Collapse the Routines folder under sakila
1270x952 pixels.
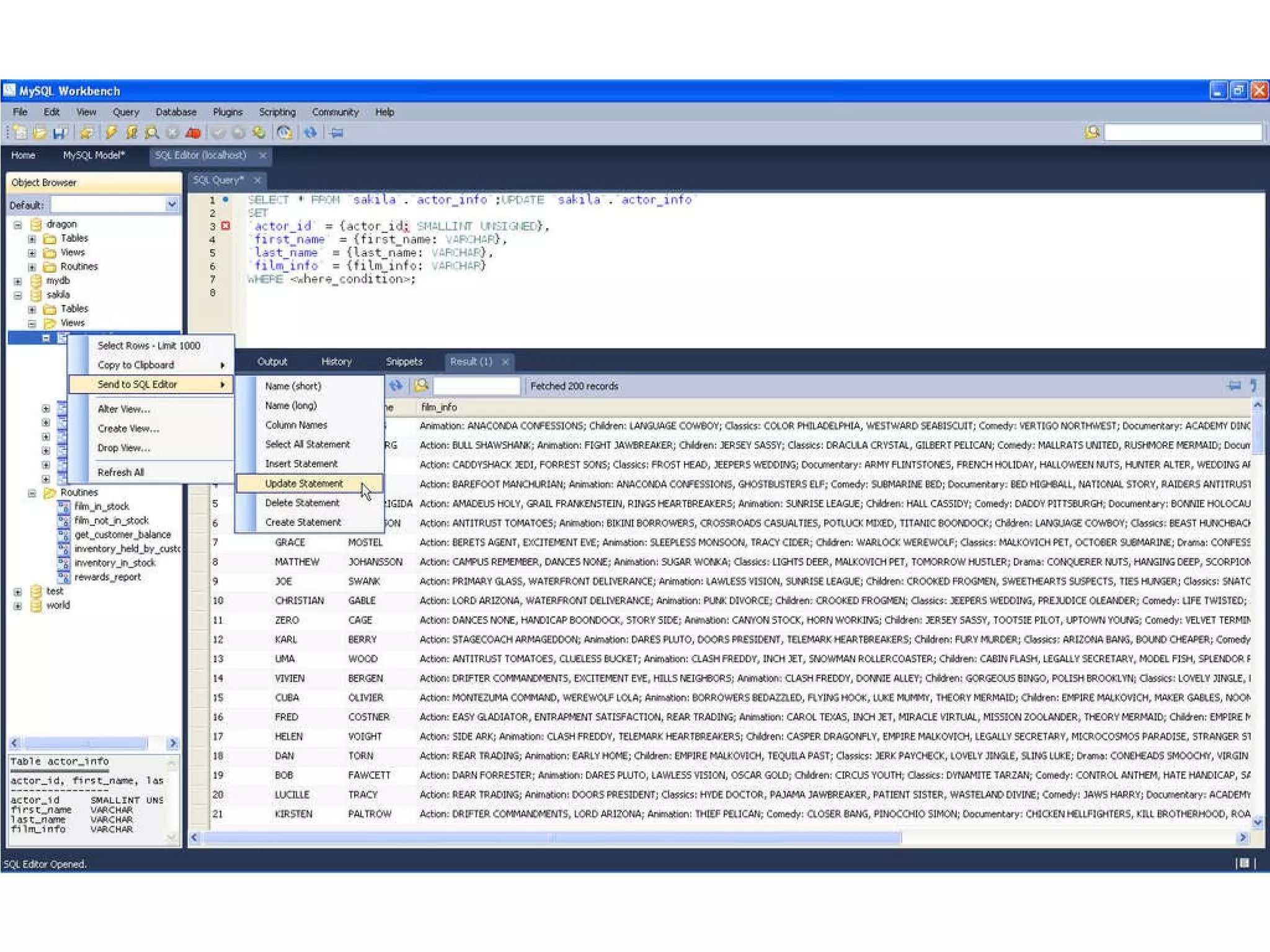pyautogui.click(x=32, y=493)
